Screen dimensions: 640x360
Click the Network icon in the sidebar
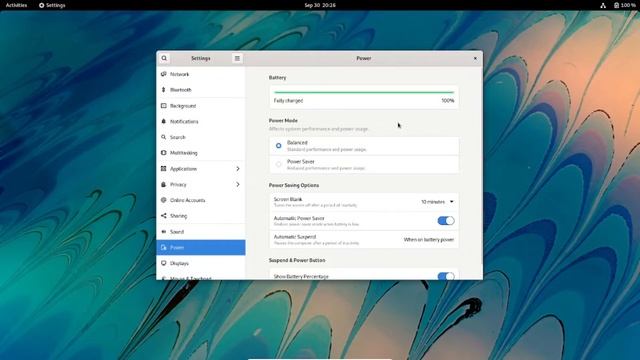[x=164, y=74]
